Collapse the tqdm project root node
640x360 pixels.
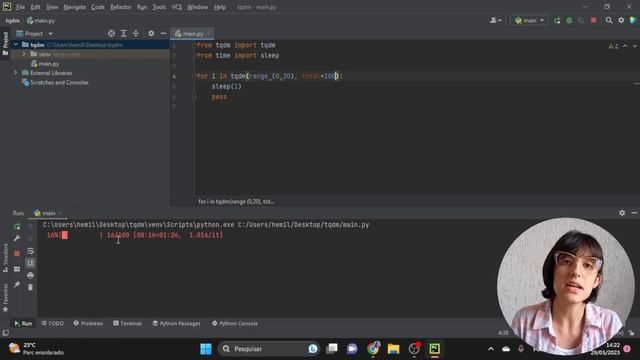[16, 44]
